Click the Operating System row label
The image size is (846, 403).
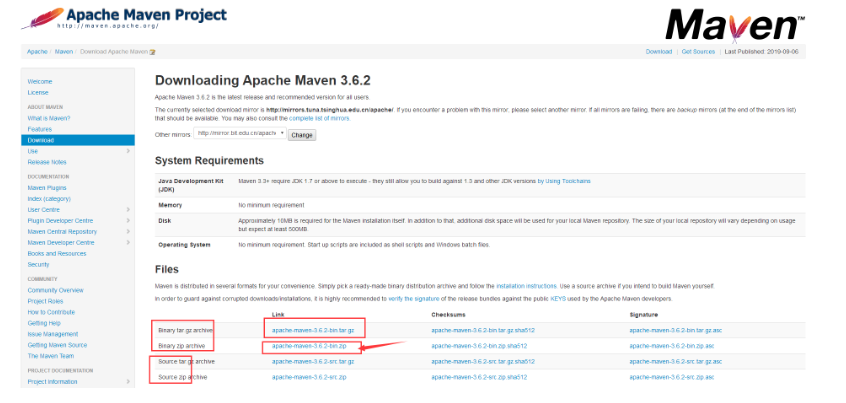[x=185, y=244]
